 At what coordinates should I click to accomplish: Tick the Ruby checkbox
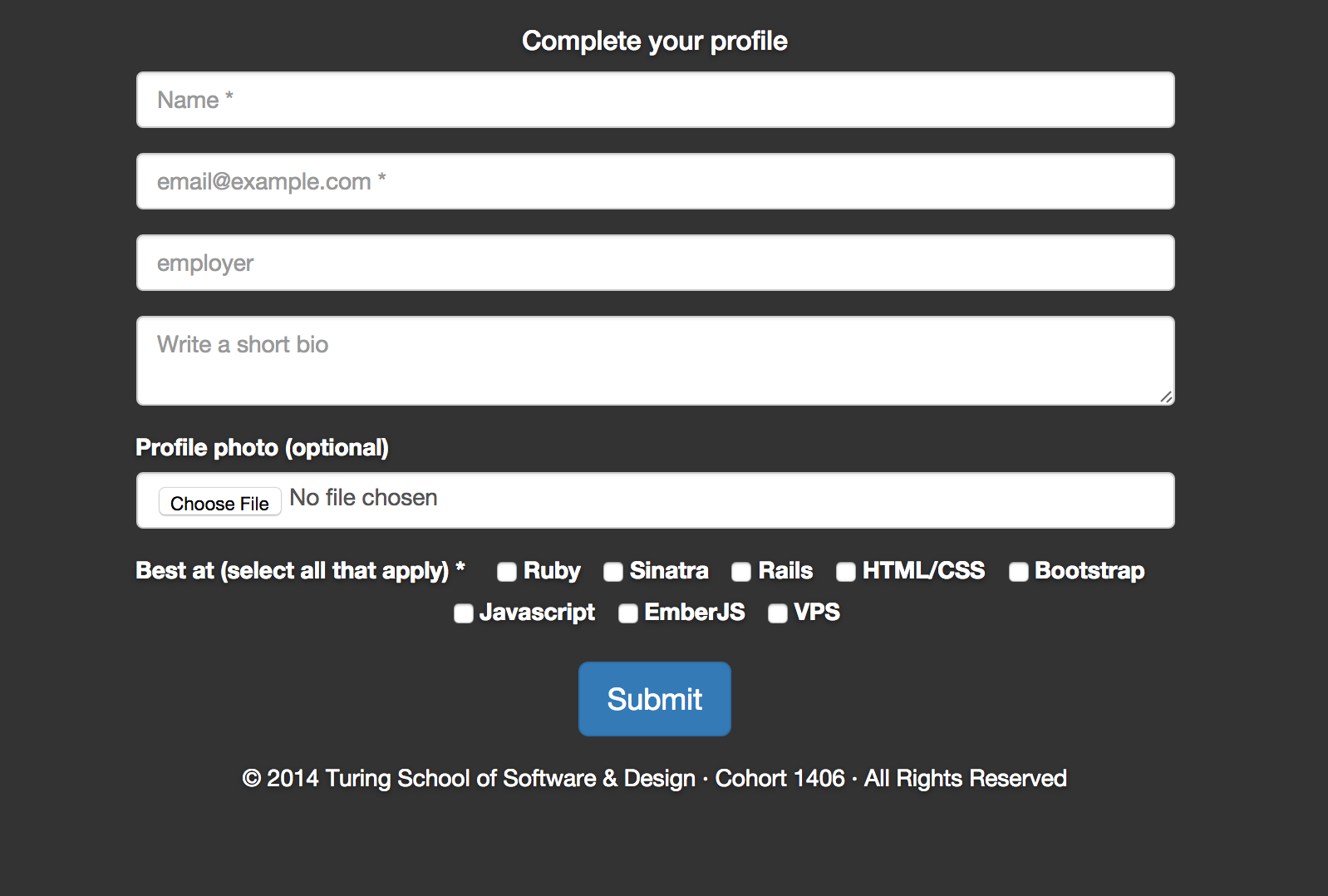tap(507, 572)
